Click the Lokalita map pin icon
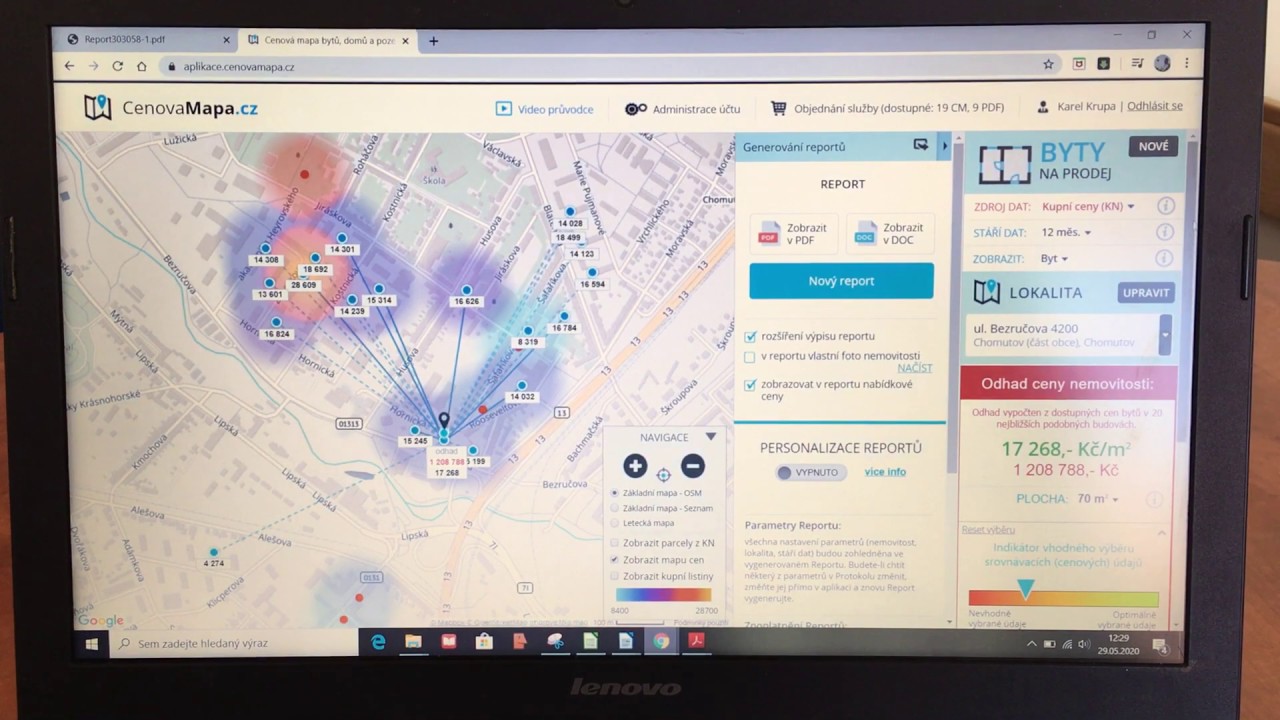The height and width of the screenshot is (720, 1280). (x=987, y=292)
